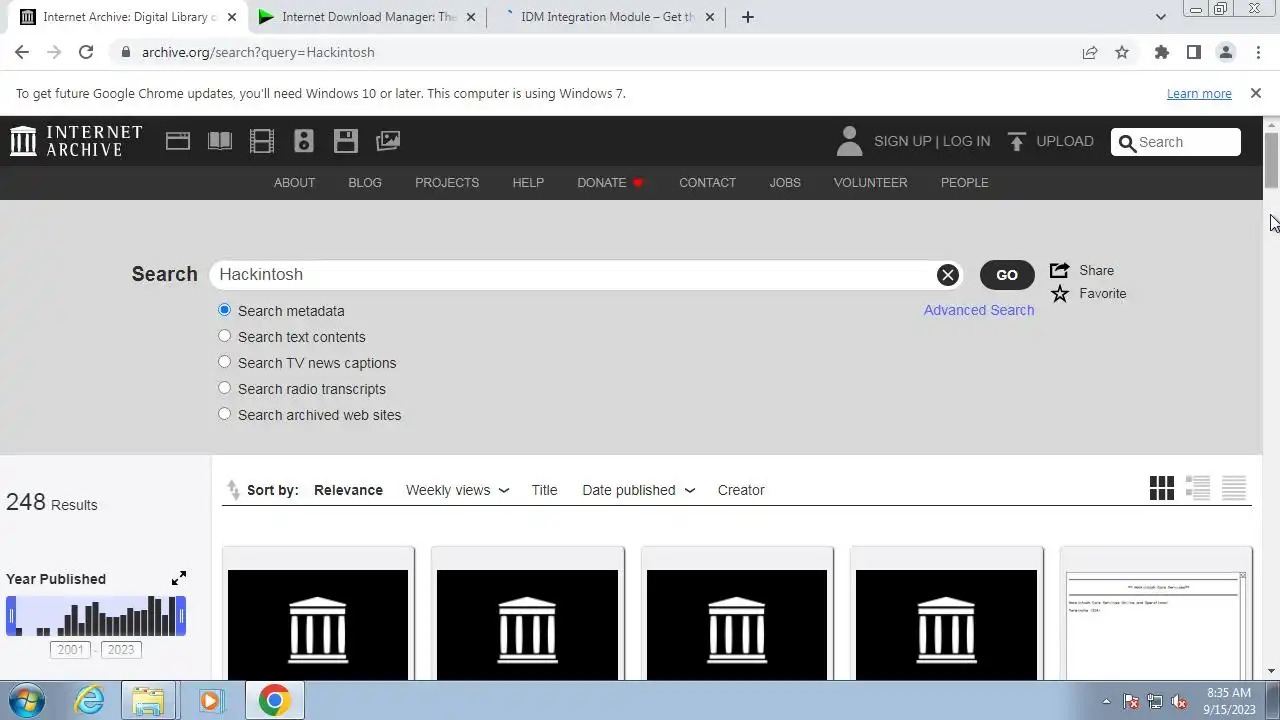Open the HELP menu item
Screen dimensions: 1280x720
point(528,182)
